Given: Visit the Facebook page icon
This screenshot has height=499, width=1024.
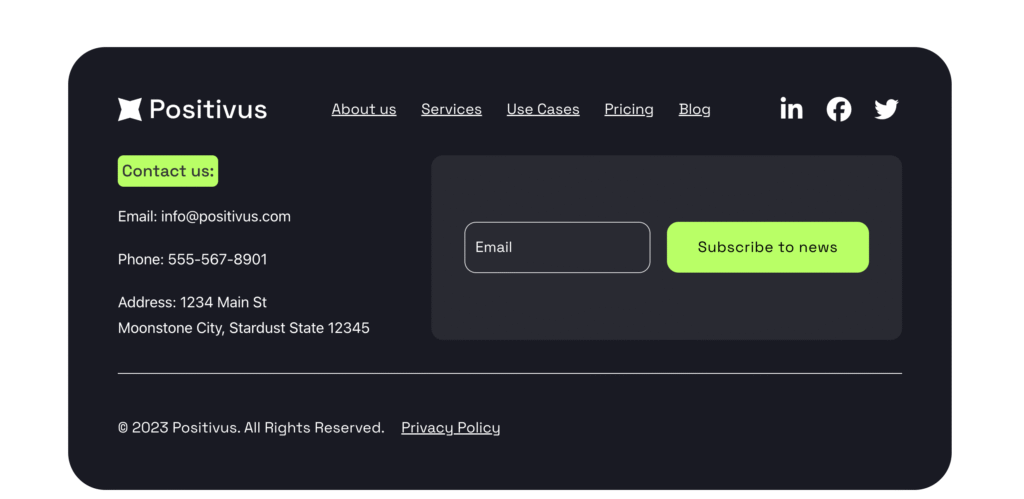Looking at the screenshot, I should (x=839, y=109).
